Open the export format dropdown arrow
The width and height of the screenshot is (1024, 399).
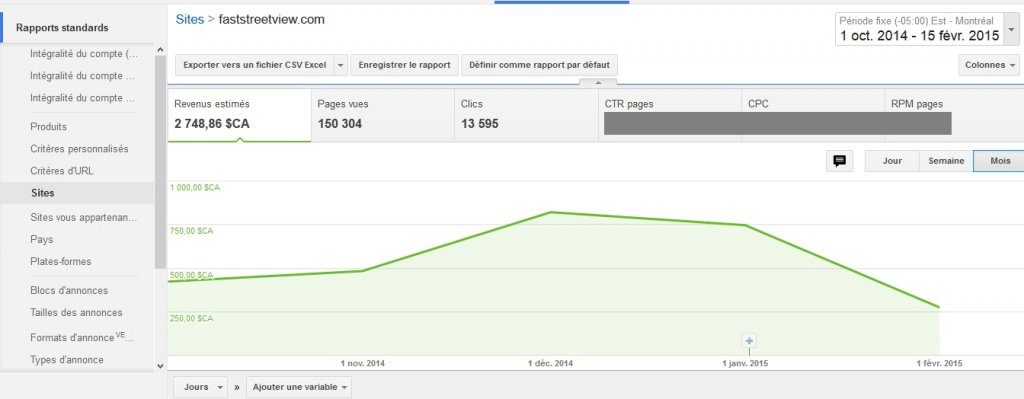tap(340, 65)
